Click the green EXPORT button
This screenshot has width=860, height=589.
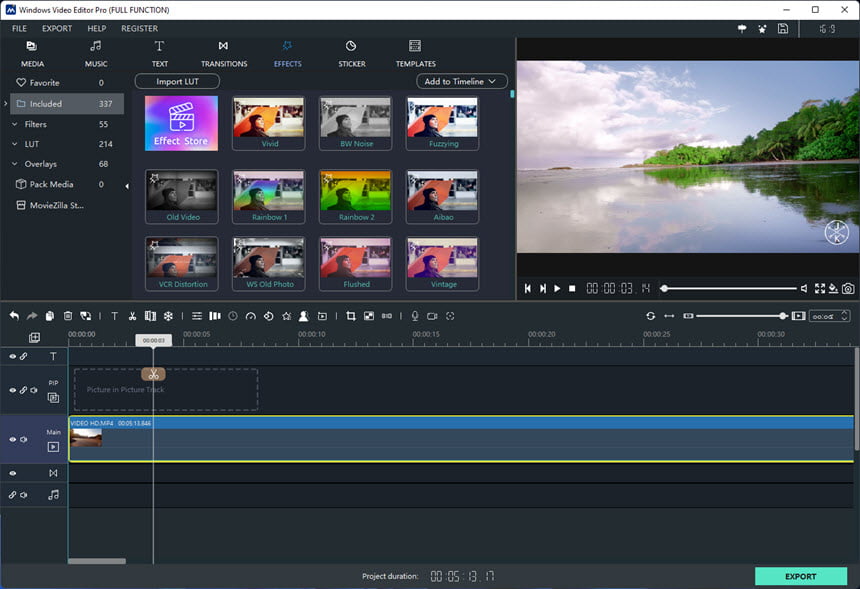click(801, 576)
